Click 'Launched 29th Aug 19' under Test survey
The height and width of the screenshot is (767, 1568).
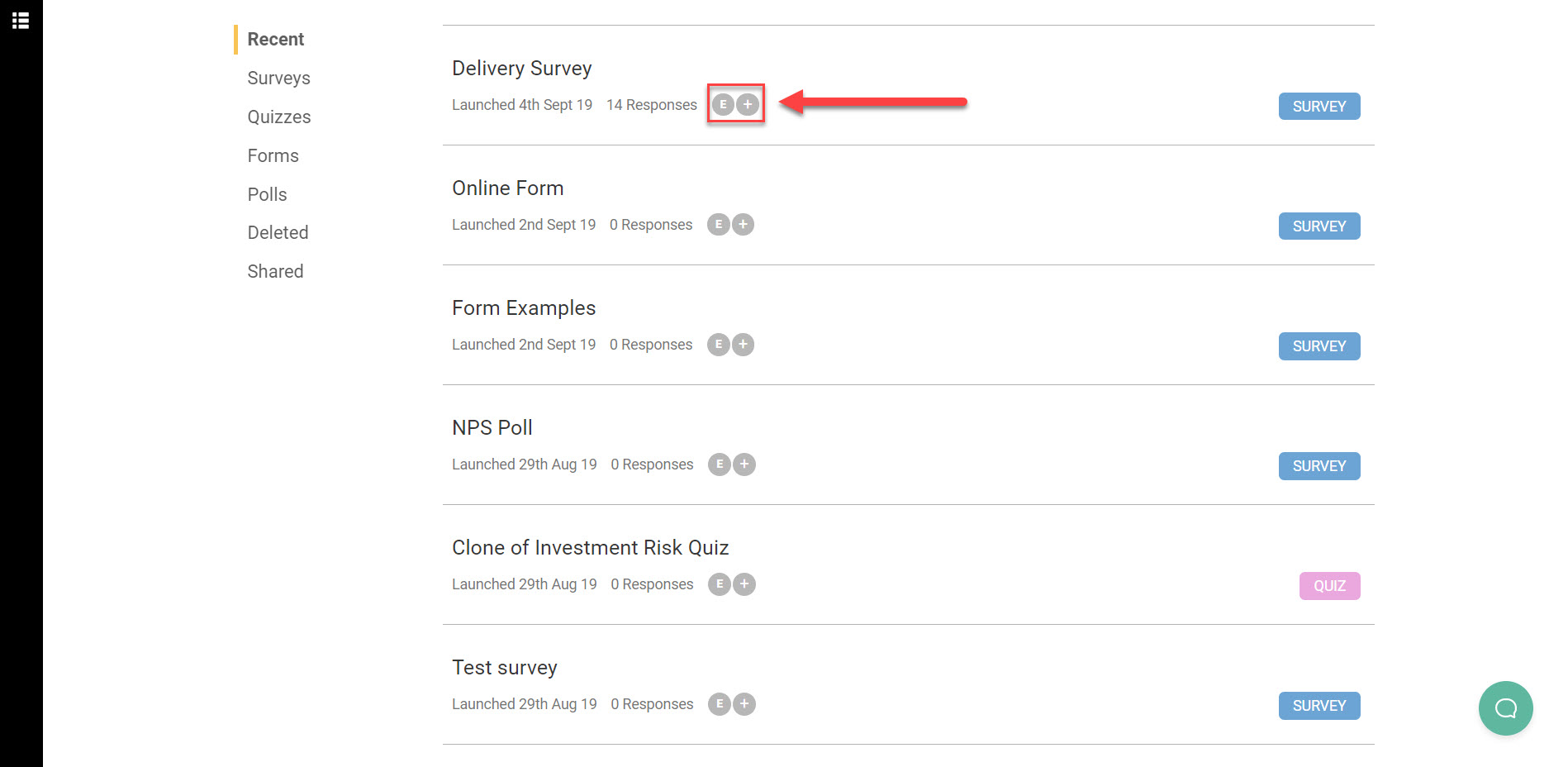pyautogui.click(x=525, y=704)
